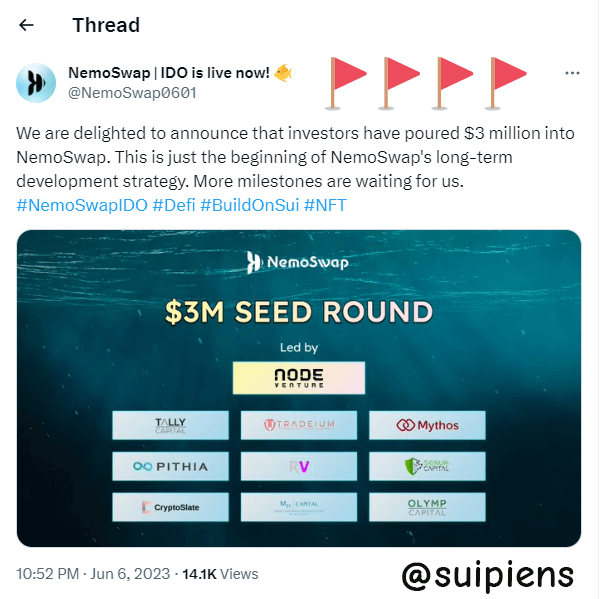Open the #Defi hashtag

(174, 205)
